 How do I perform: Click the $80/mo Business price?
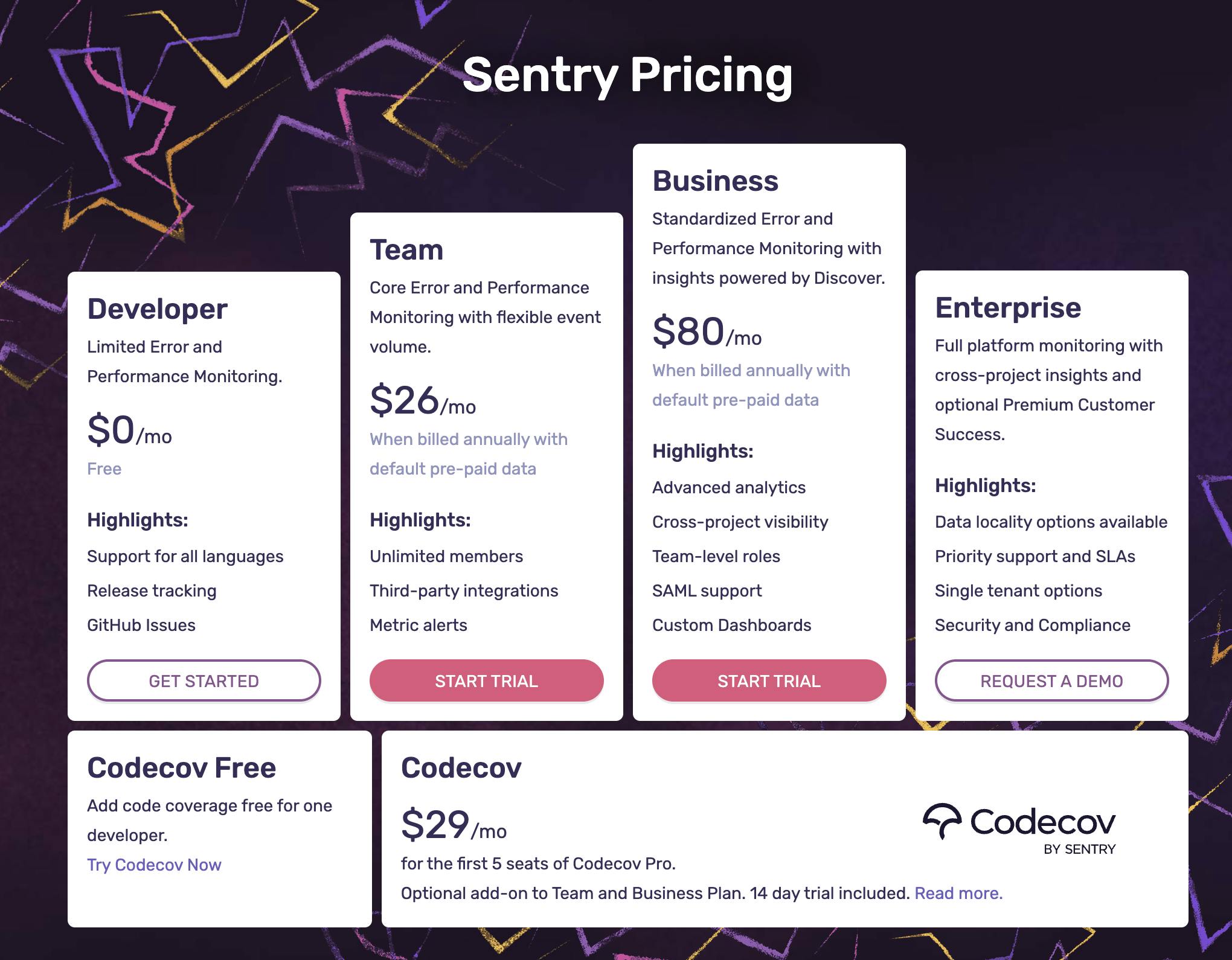[707, 332]
